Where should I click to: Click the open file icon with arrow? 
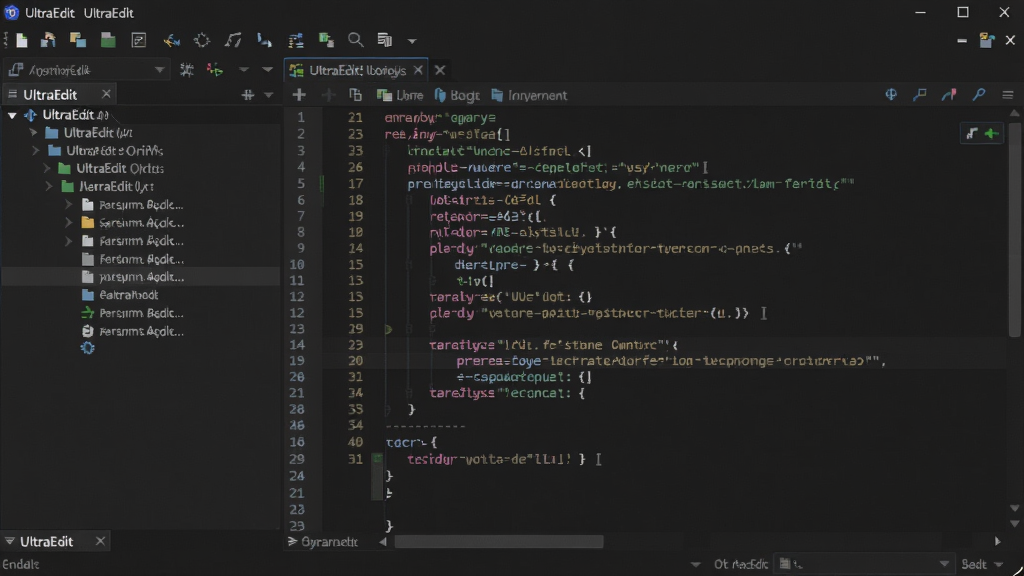(x=48, y=40)
